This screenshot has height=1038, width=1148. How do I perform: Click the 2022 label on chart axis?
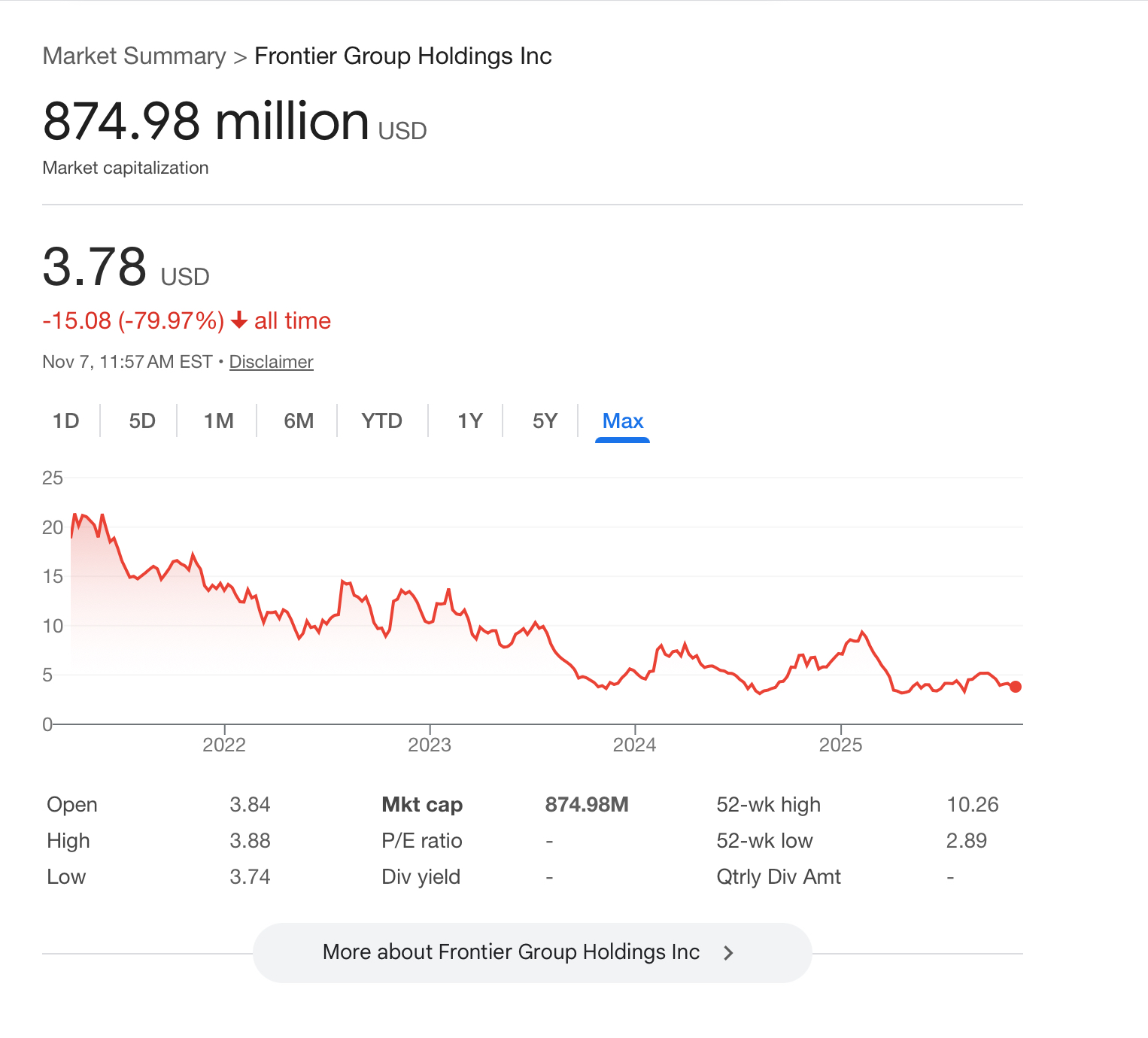(224, 745)
